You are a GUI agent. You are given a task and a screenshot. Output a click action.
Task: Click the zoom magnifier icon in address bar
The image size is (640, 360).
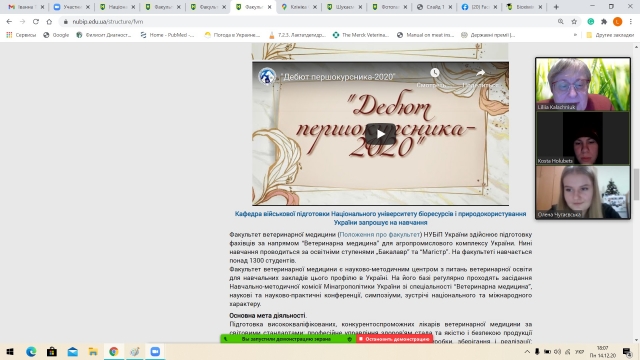(561, 22)
